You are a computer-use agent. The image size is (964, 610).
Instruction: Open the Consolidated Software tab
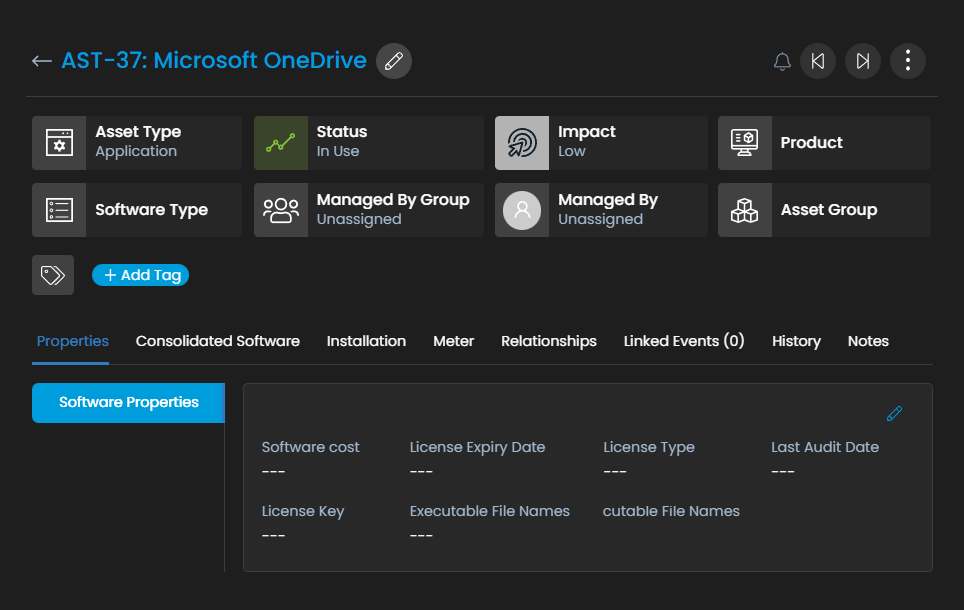tap(218, 341)
